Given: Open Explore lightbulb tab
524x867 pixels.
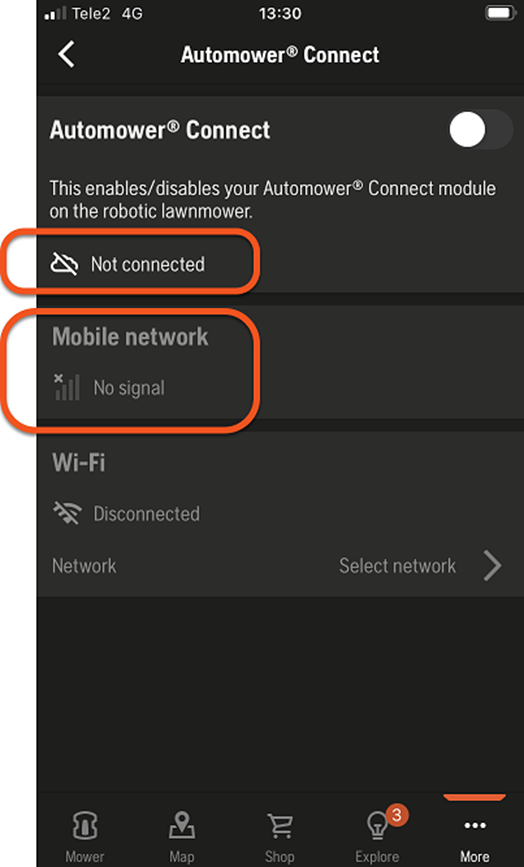Looking at the screenshot, I should [377, 838].
